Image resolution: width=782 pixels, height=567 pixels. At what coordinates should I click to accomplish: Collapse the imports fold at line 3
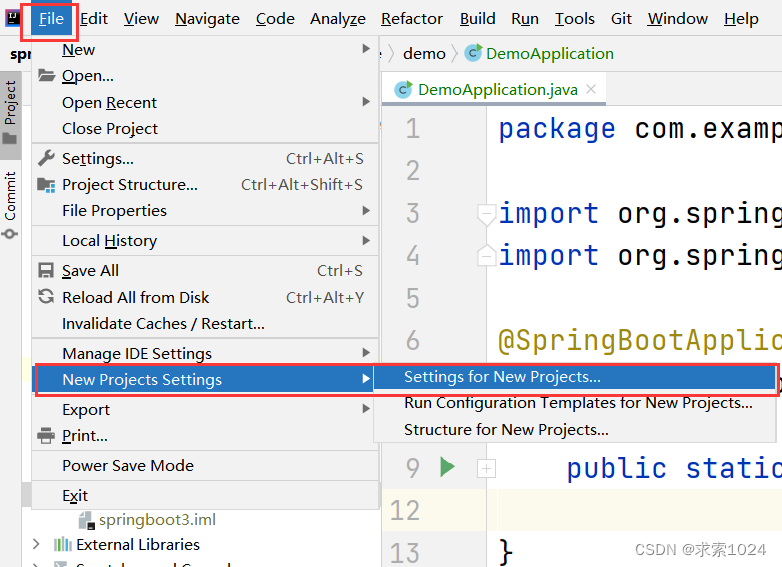click(x=486, y=214)
